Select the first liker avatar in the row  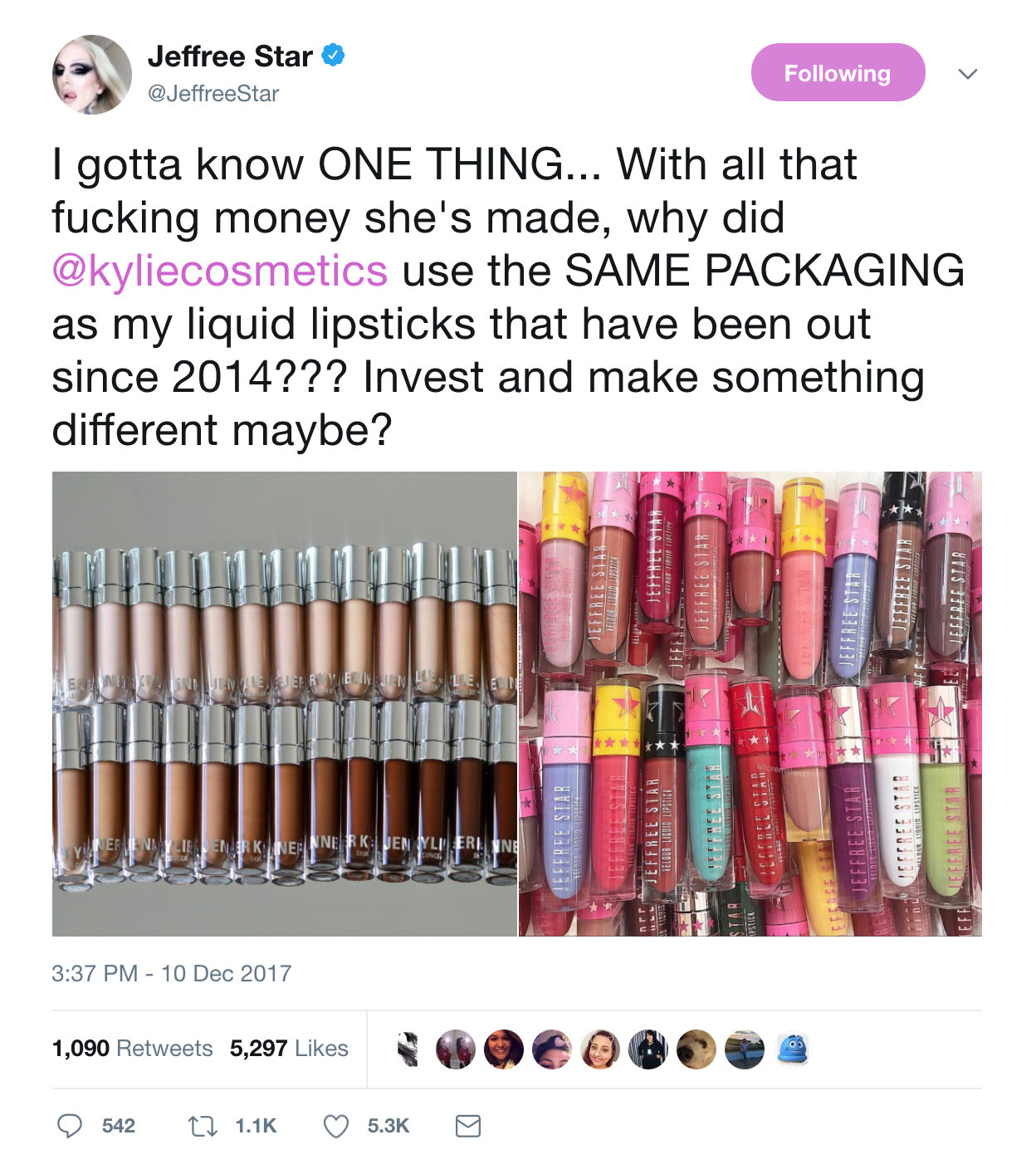[408, 1049]
